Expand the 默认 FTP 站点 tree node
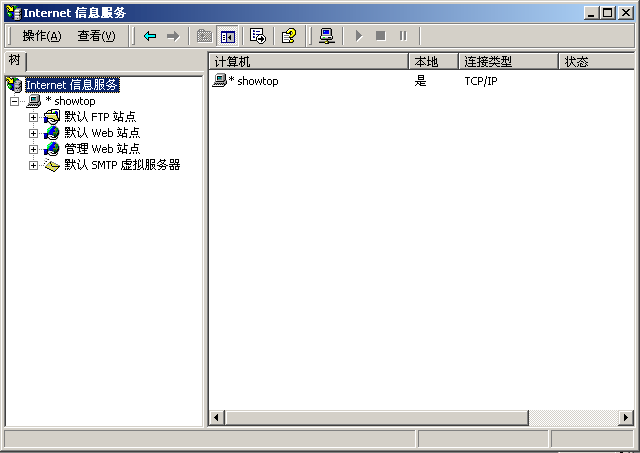640x453 pixels. point(33,117)
